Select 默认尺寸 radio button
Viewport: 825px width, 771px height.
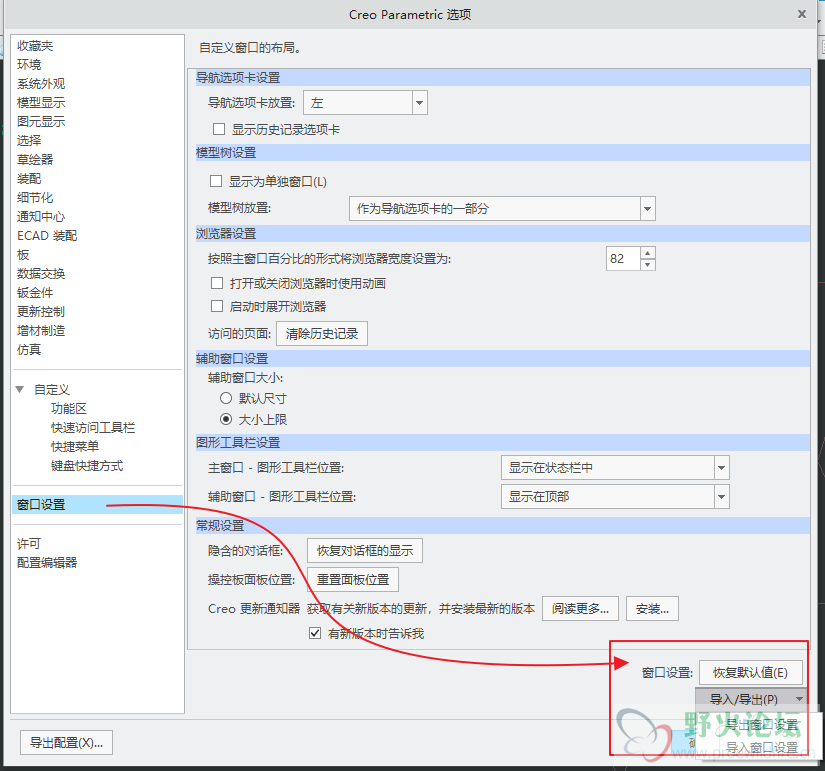pyautogui.click(x=226, y=398)
